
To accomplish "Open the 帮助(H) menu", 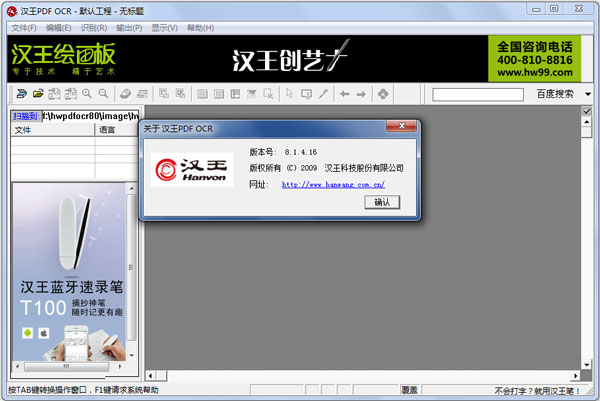I will [201, 28].
